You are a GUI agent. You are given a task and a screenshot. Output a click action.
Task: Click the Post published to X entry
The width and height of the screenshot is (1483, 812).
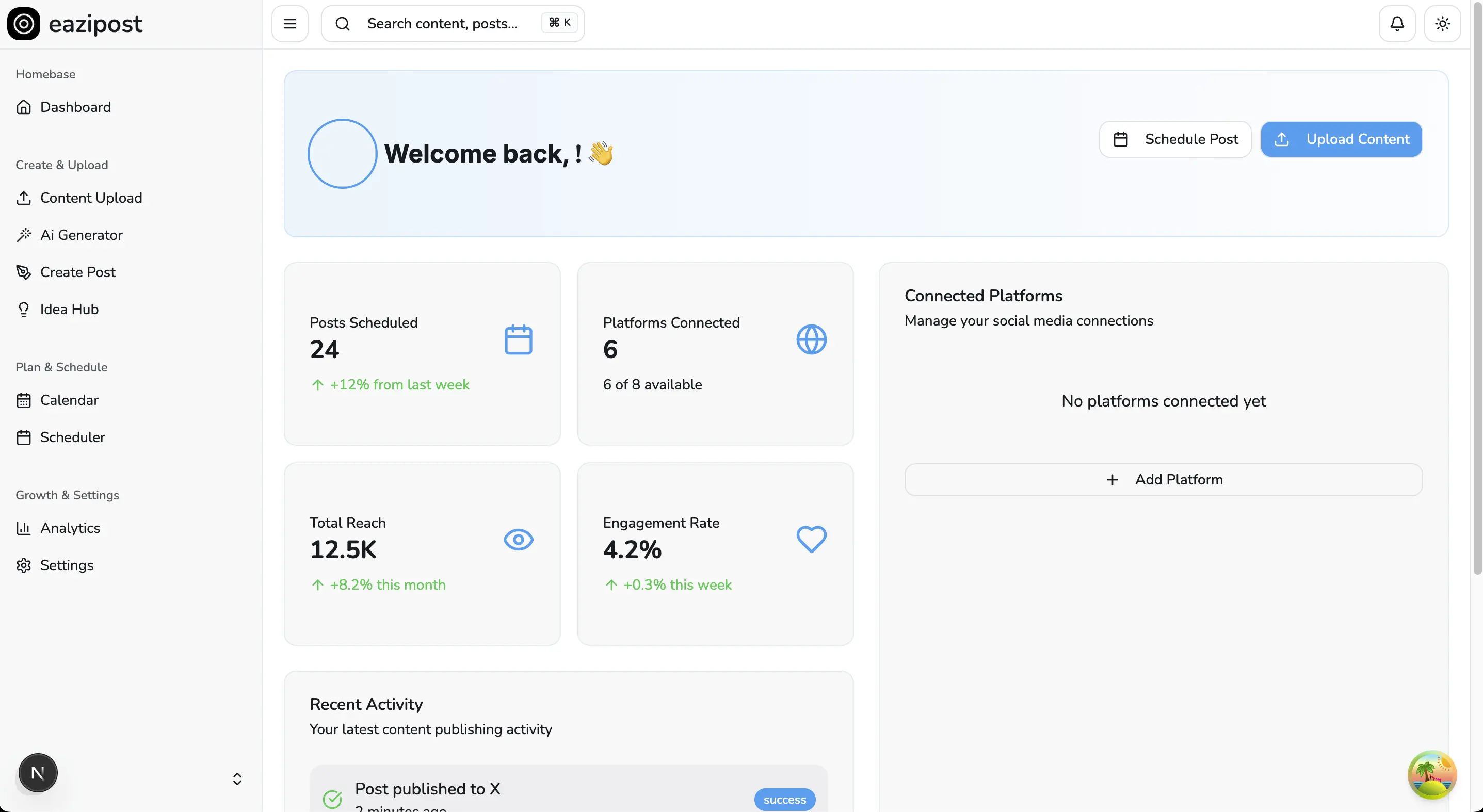[568, 789]
